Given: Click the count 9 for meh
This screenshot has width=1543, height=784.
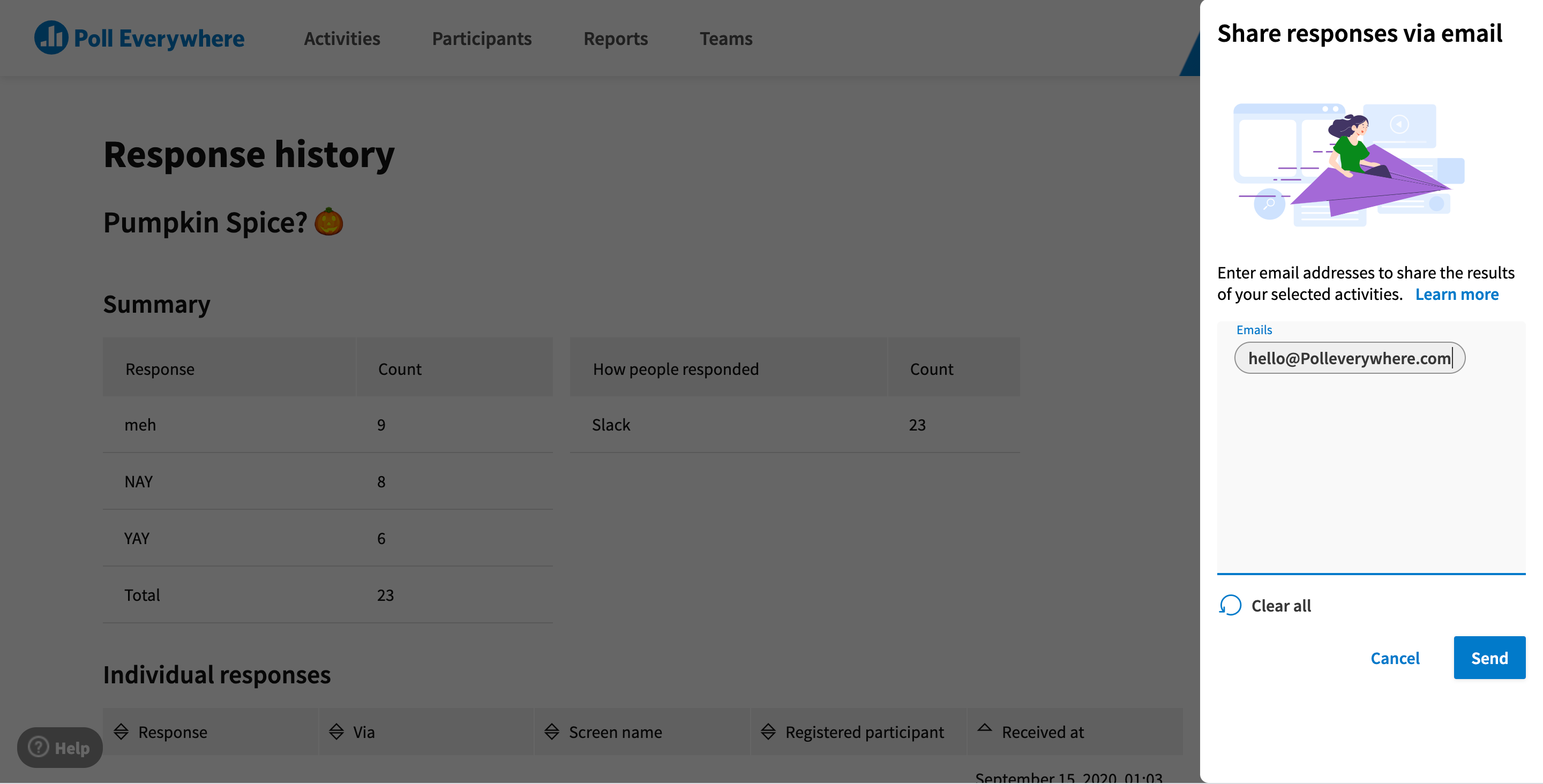Looking at the screenshot, I should (x=381, y=425).
